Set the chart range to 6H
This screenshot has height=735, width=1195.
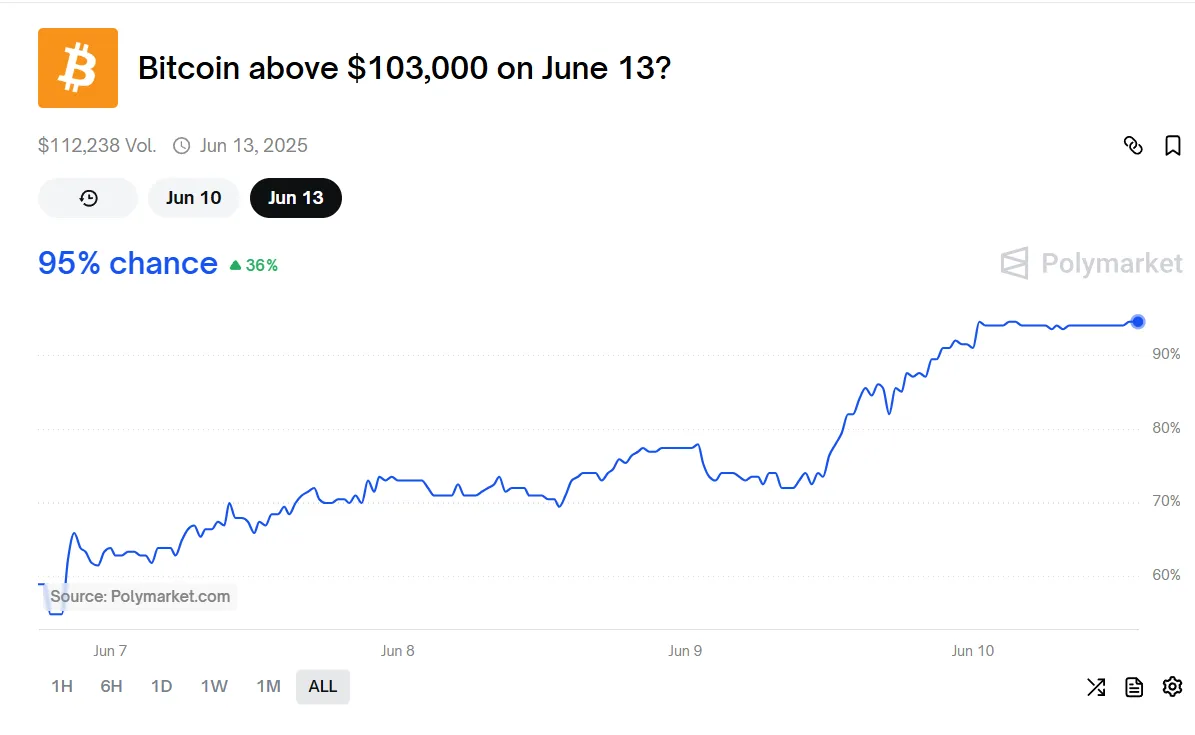click(111, 687)
